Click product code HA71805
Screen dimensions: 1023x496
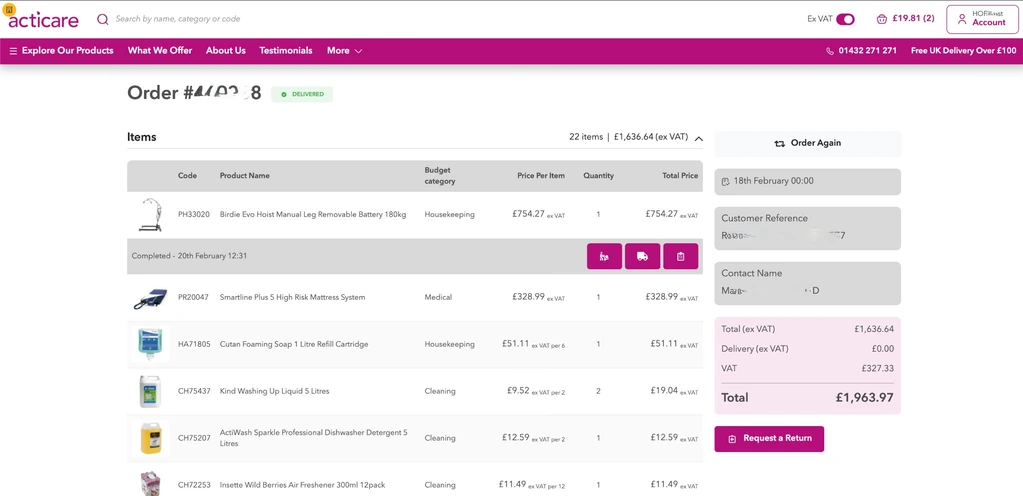point(194,345)
